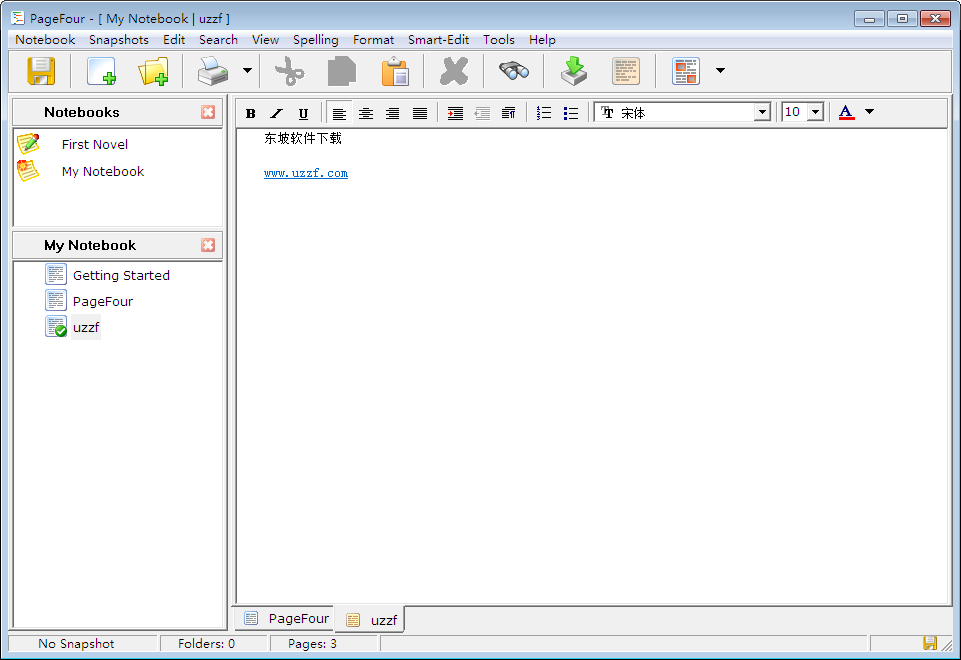This screenshot has width=961, height=660.
Task: Open the Smart-Edit menu
Action: click(x=438, y=40)
